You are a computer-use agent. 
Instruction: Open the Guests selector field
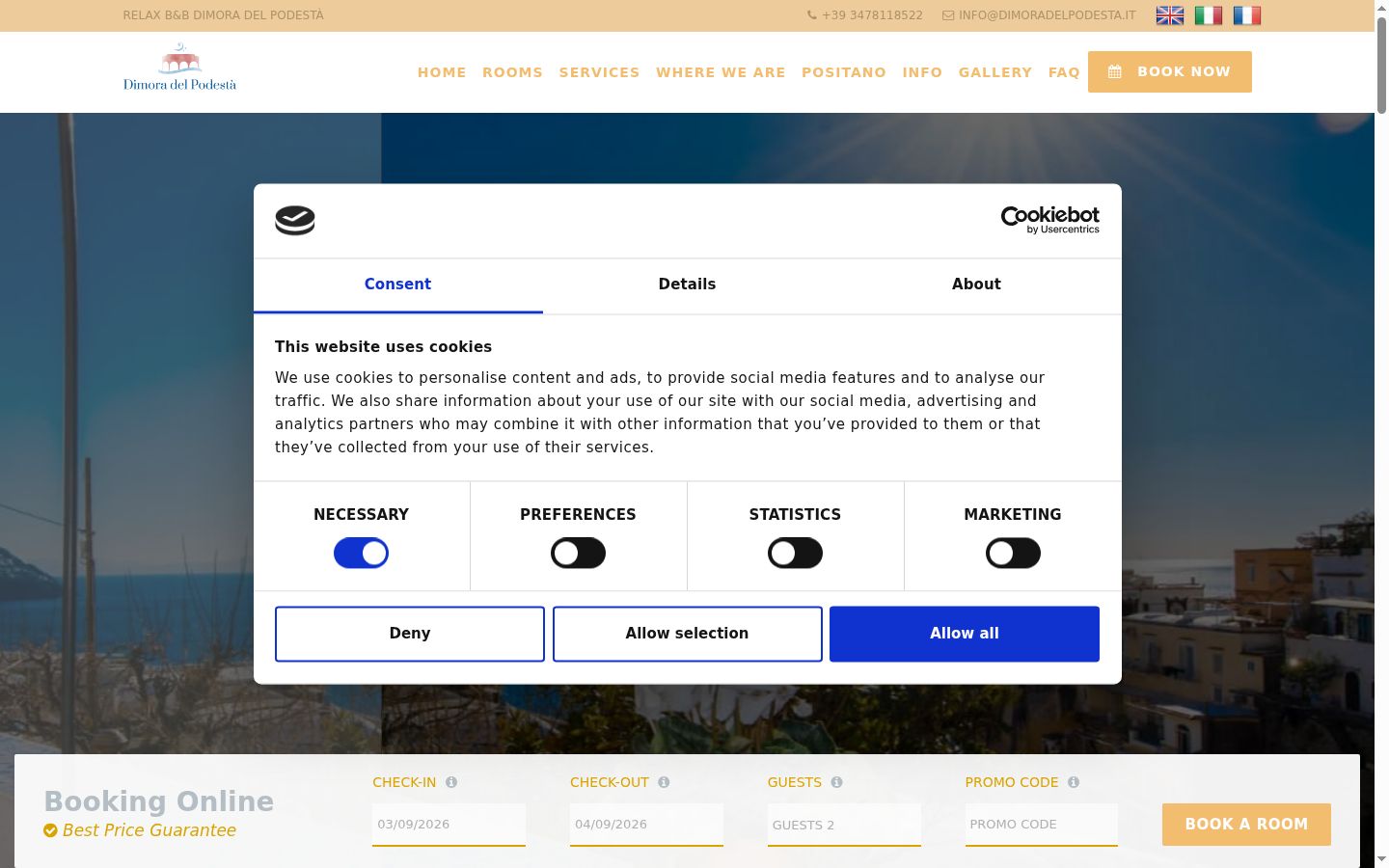click(x=844, y=825)
